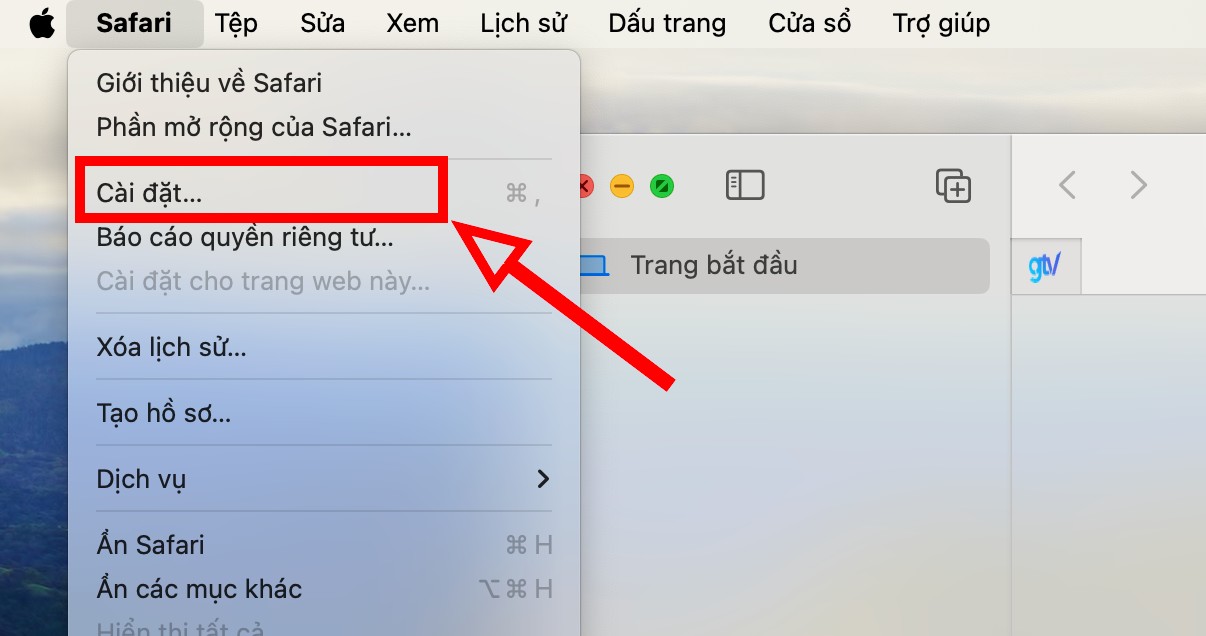Screen dimensions: 1206x636
Task: Expand the Dịch vụ submenu arrow
Action: point(543,479)
